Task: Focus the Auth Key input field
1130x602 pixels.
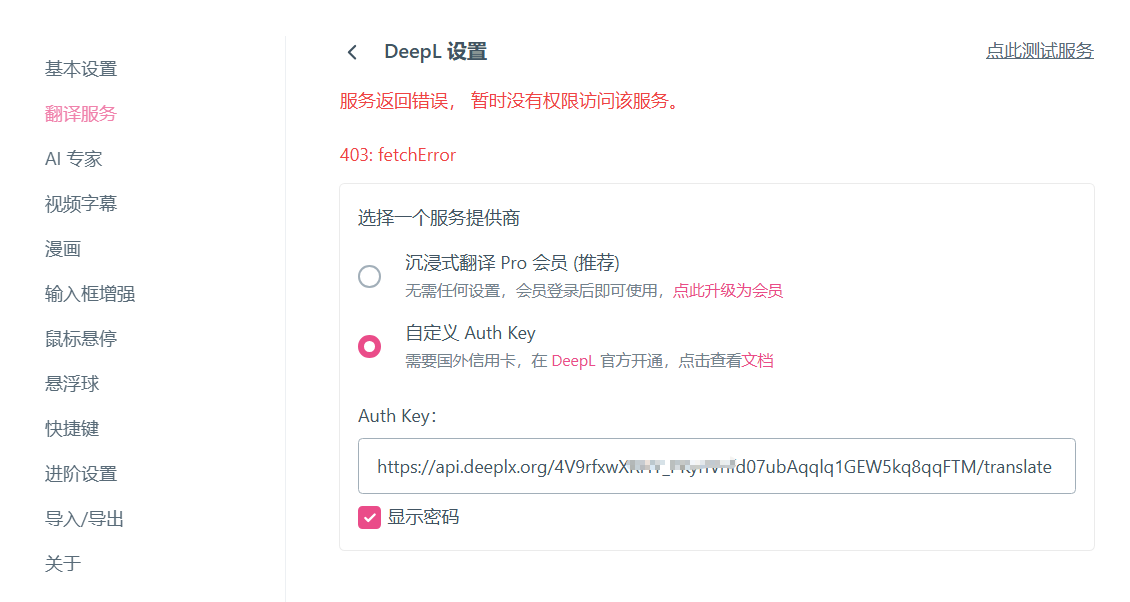Action: click(716, 466)
